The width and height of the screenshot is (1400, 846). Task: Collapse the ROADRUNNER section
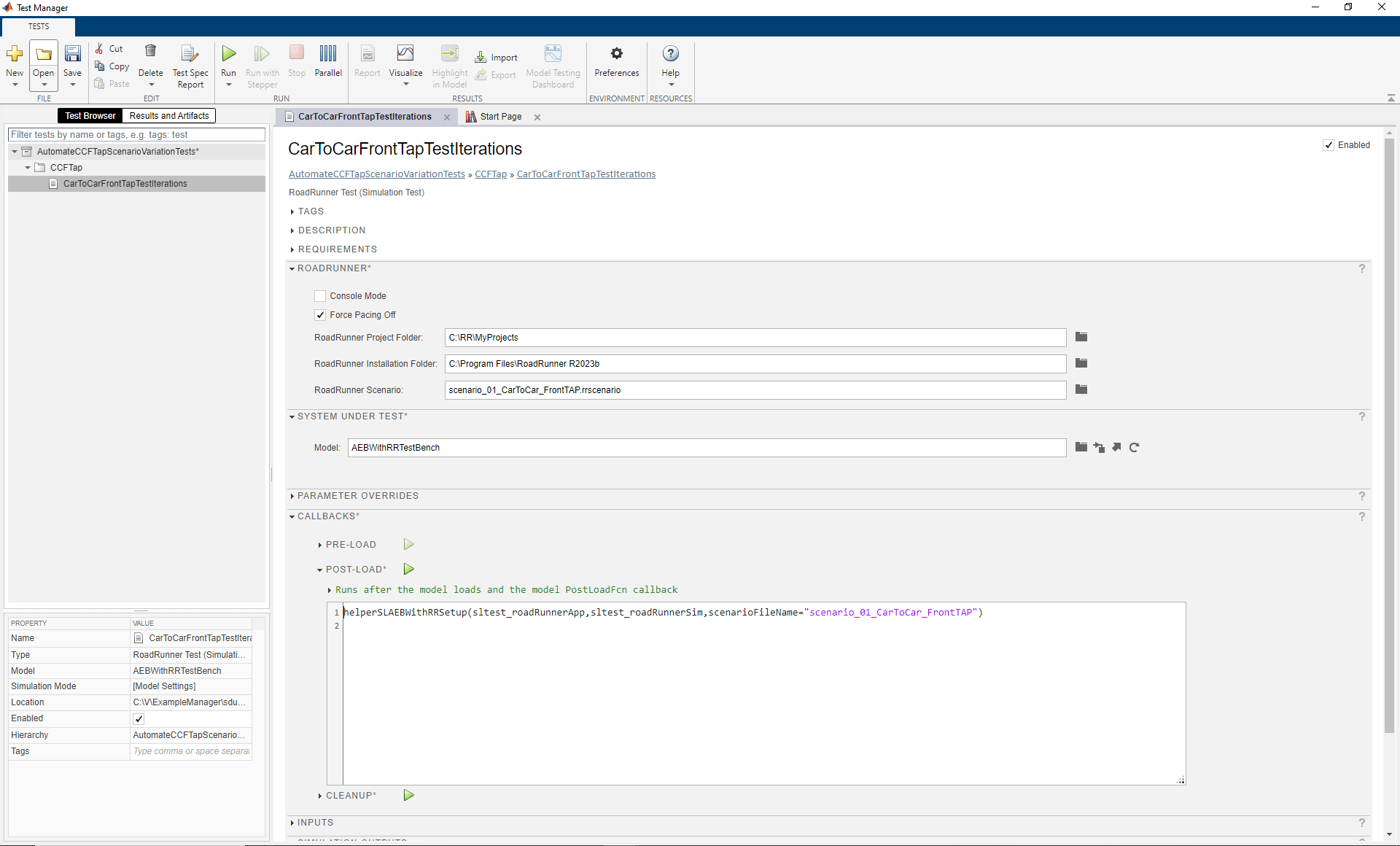click(x=292, y=268)
